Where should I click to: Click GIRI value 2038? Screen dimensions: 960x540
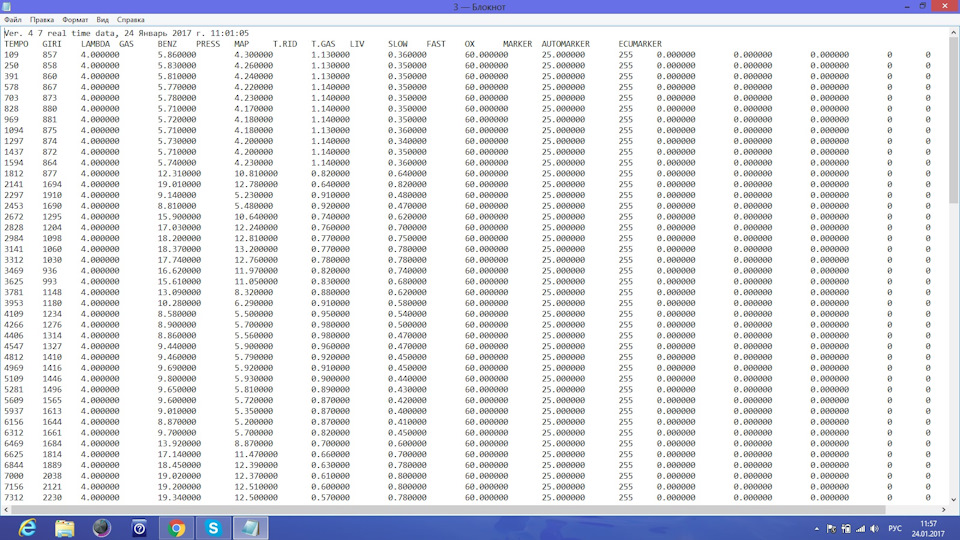coord(52,476)
